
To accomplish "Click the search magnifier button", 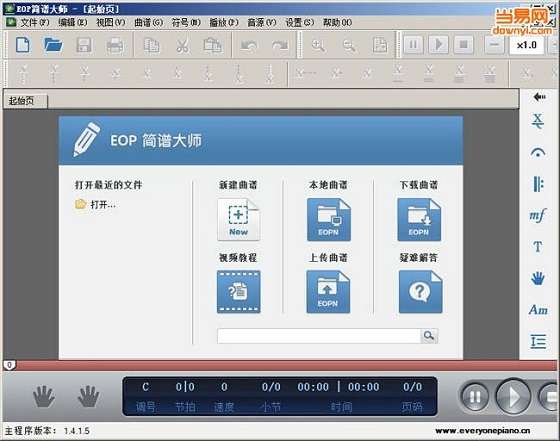I will tap(429, 336).
